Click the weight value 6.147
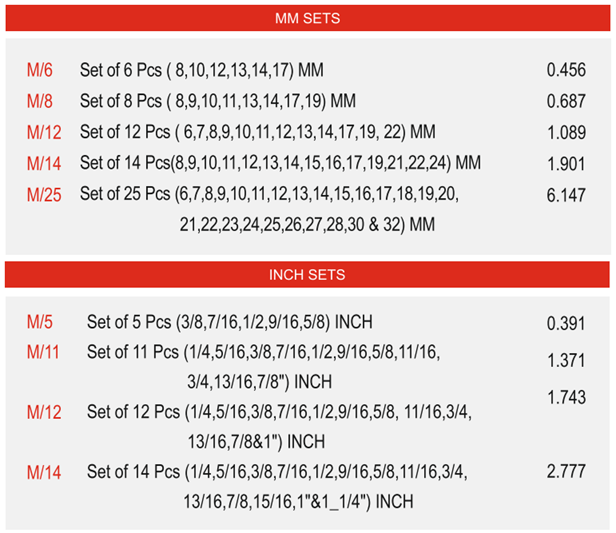This screenshot has height=533, width=616. coord(566,195)
